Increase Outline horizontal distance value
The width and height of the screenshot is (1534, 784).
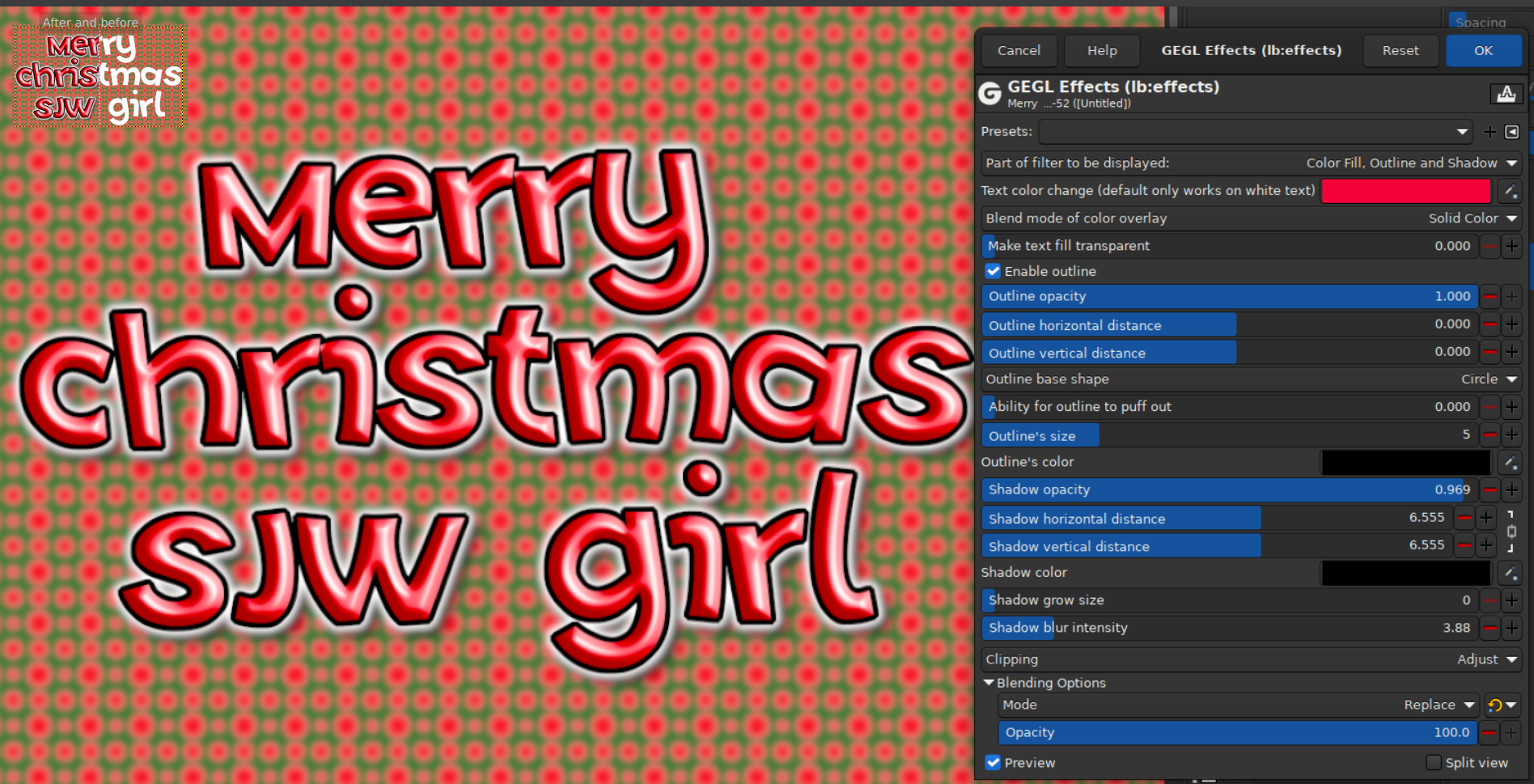tap(1511, 325)
